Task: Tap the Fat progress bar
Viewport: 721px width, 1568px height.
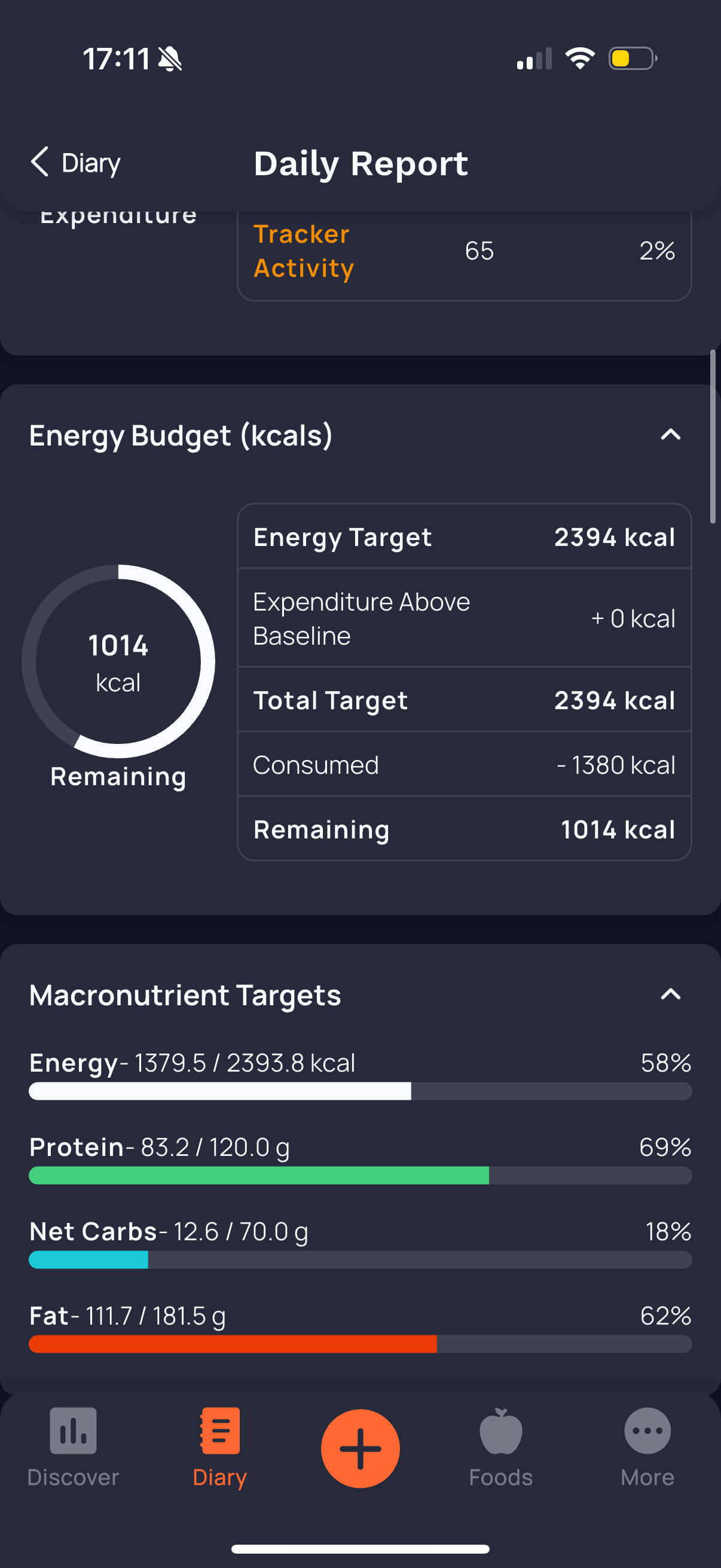Action: pos(360,1344)
